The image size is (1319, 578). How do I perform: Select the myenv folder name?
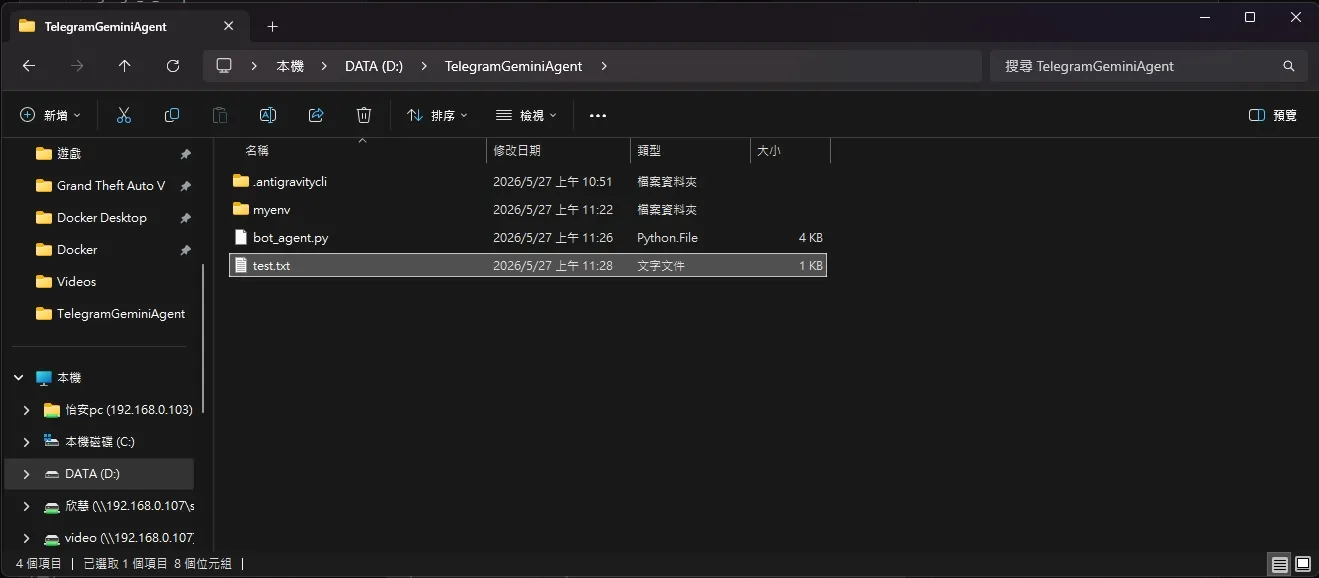click(x=271, y=210)
